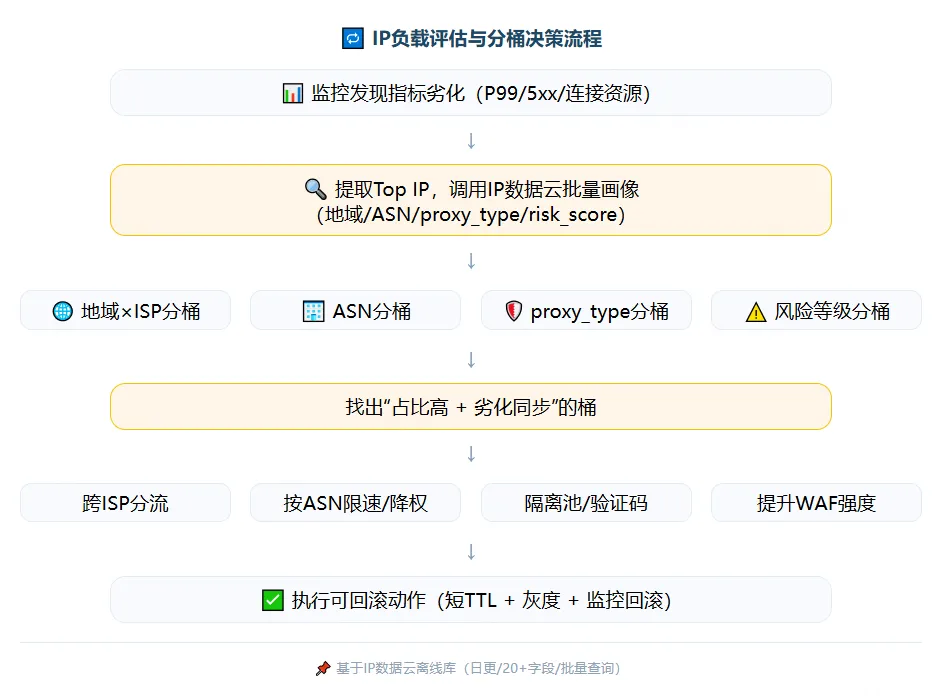The height and width of the screenshot is (696, 943).
Task: Open the 风险等级分桶 node
Action: (x=816, y=310)
